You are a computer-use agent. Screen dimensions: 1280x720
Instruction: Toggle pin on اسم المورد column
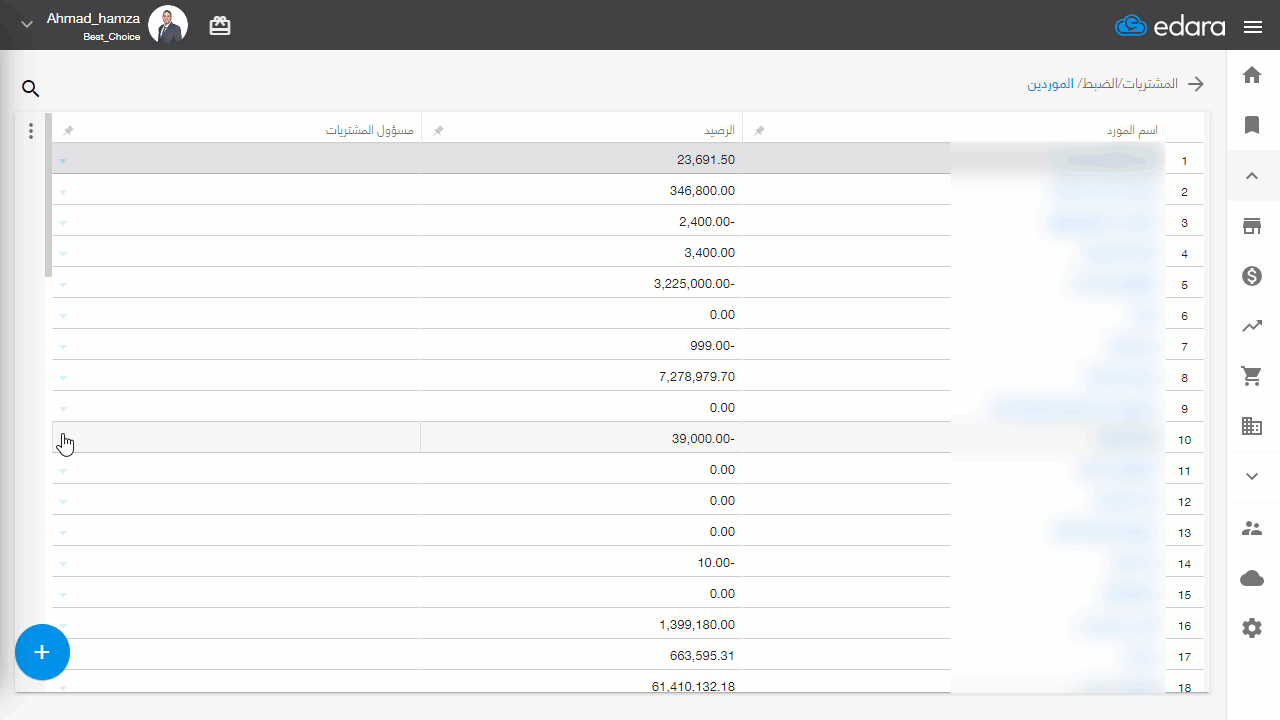click(759, 131)
